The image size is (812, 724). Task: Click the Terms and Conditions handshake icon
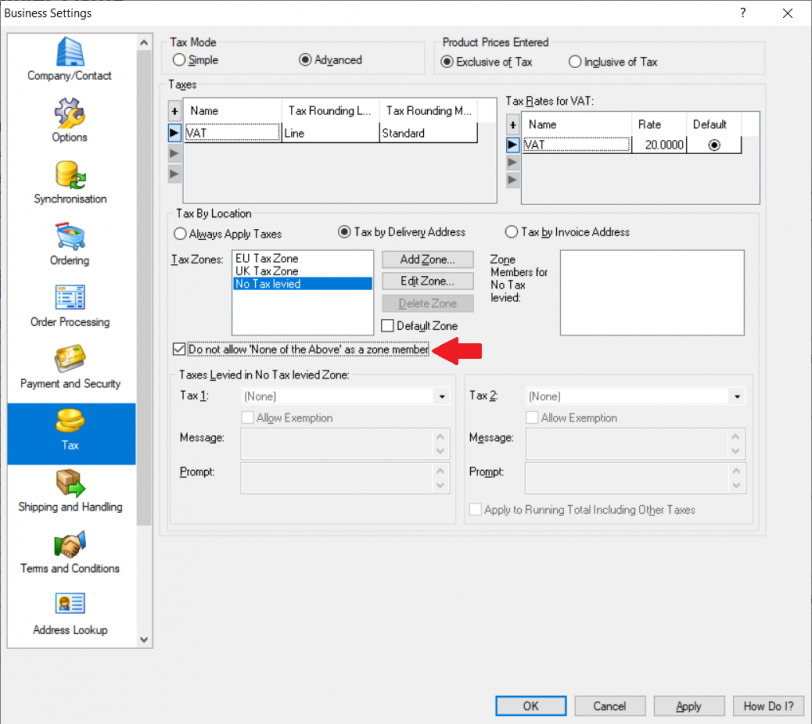point(70,544)
